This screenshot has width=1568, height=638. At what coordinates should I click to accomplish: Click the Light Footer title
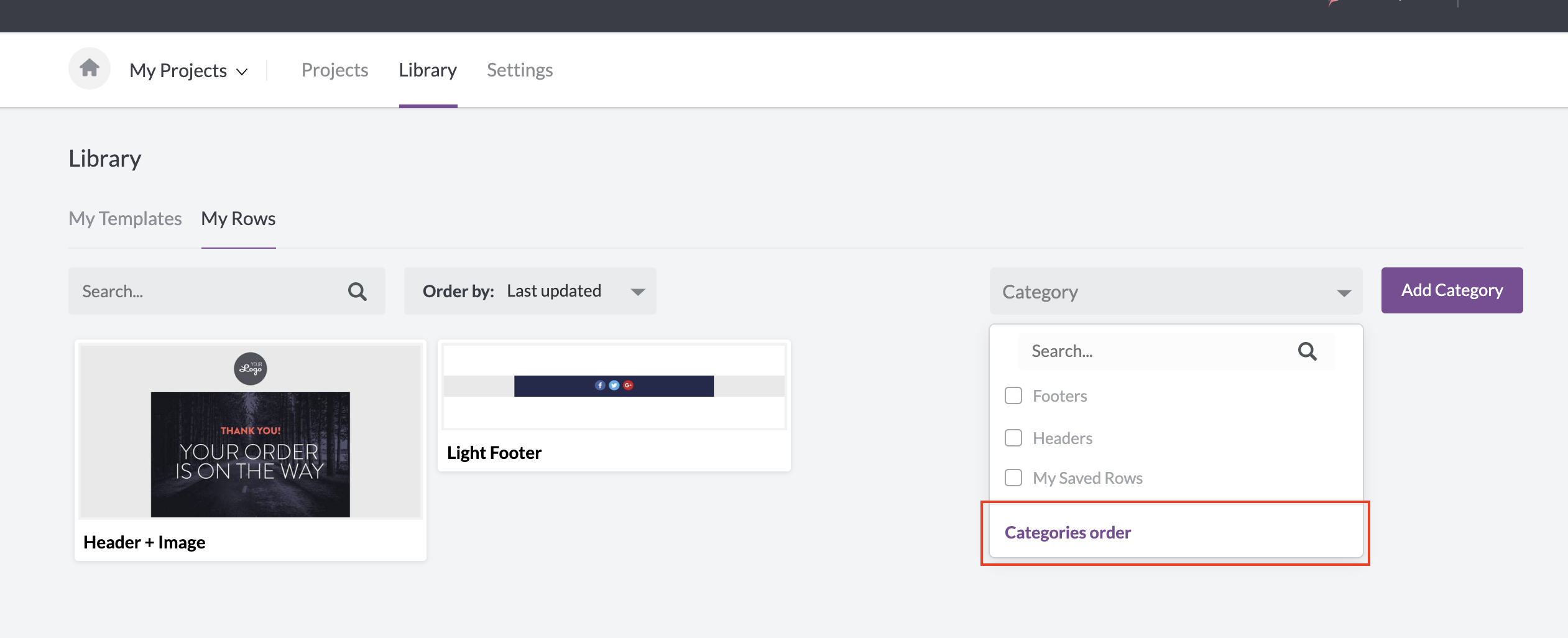click(494, 453)
